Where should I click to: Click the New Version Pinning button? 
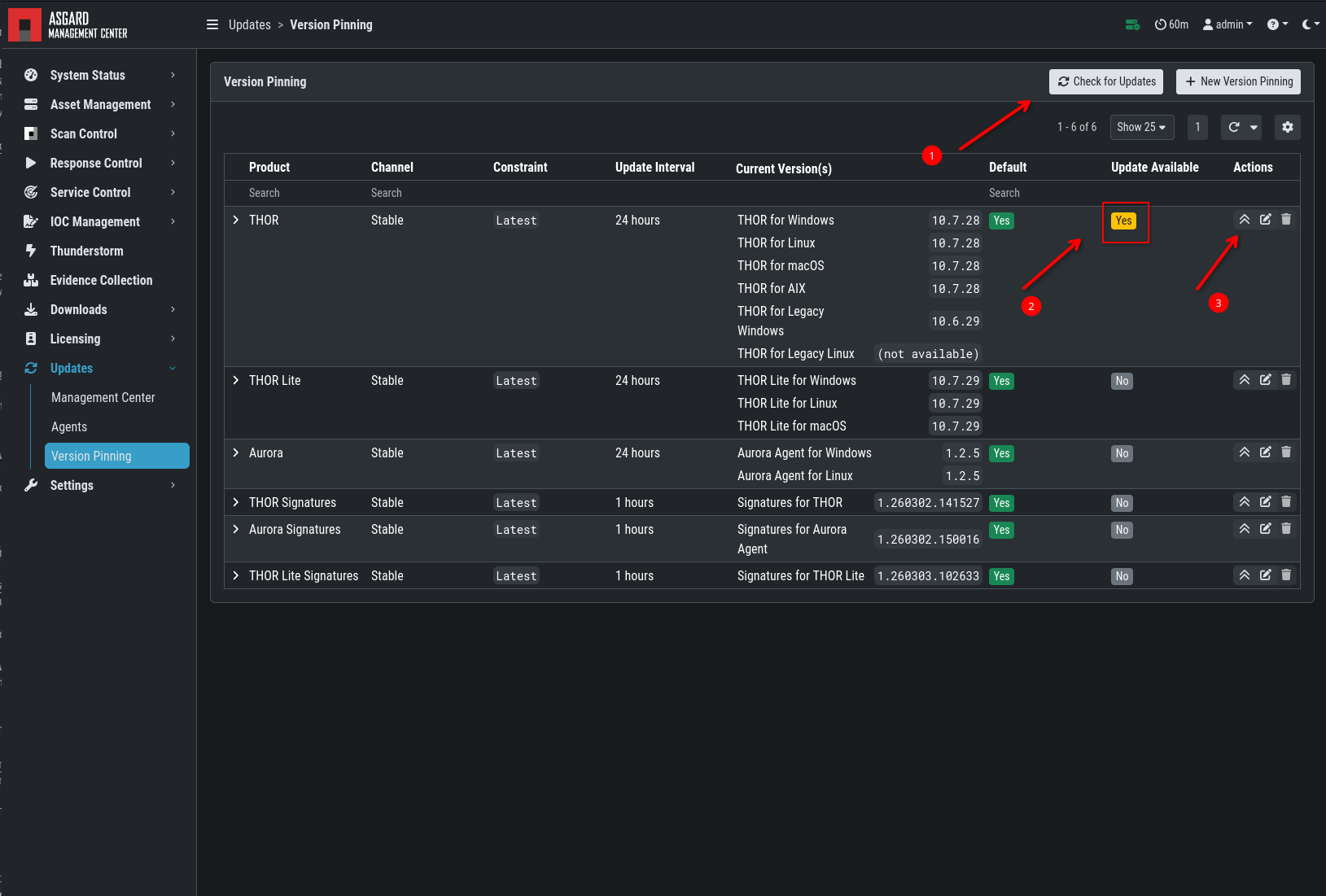1238,81
